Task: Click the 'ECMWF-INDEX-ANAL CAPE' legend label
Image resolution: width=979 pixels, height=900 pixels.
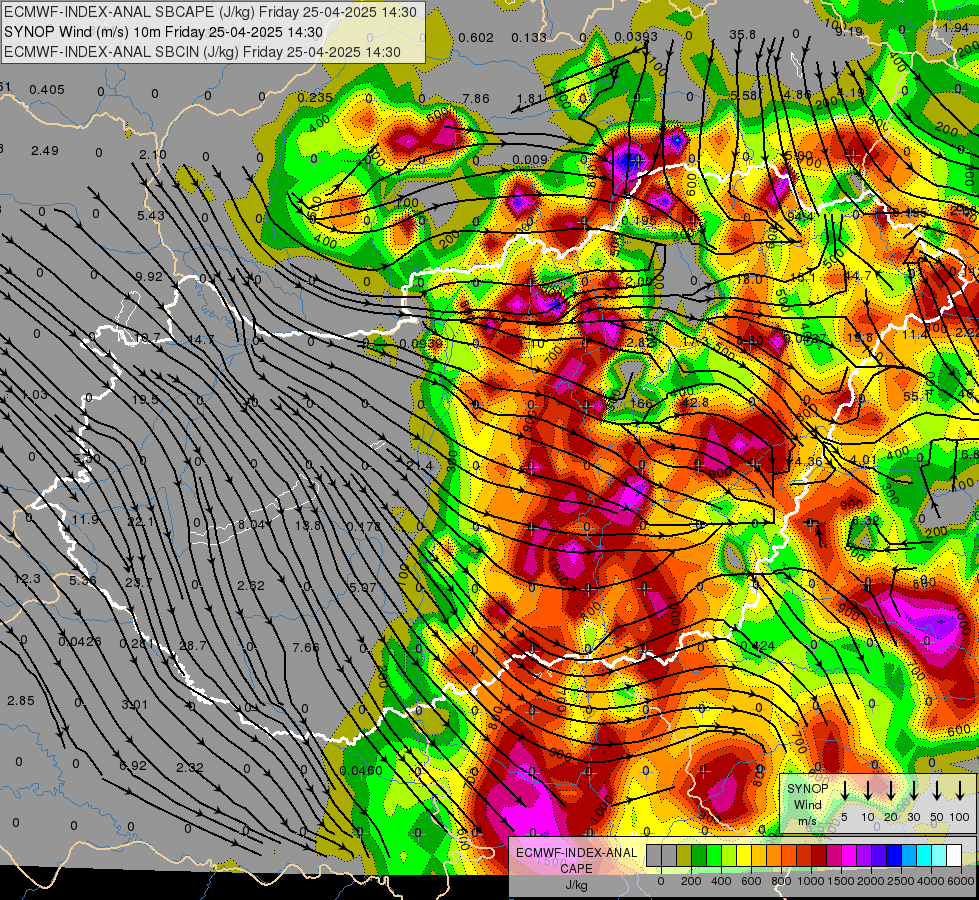Action: pyautogui.click(x=576, y=861)
